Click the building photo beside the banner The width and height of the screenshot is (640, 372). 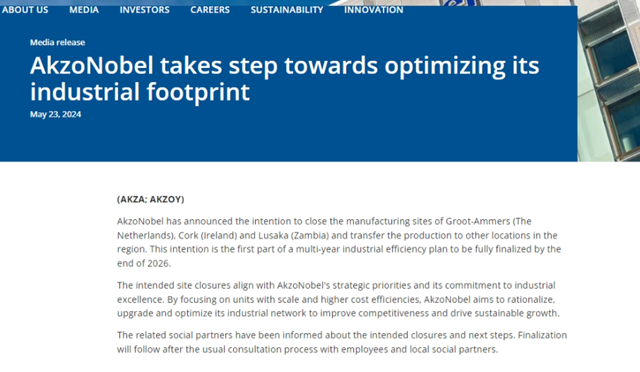pyautogui.click(x=609, y=81)
